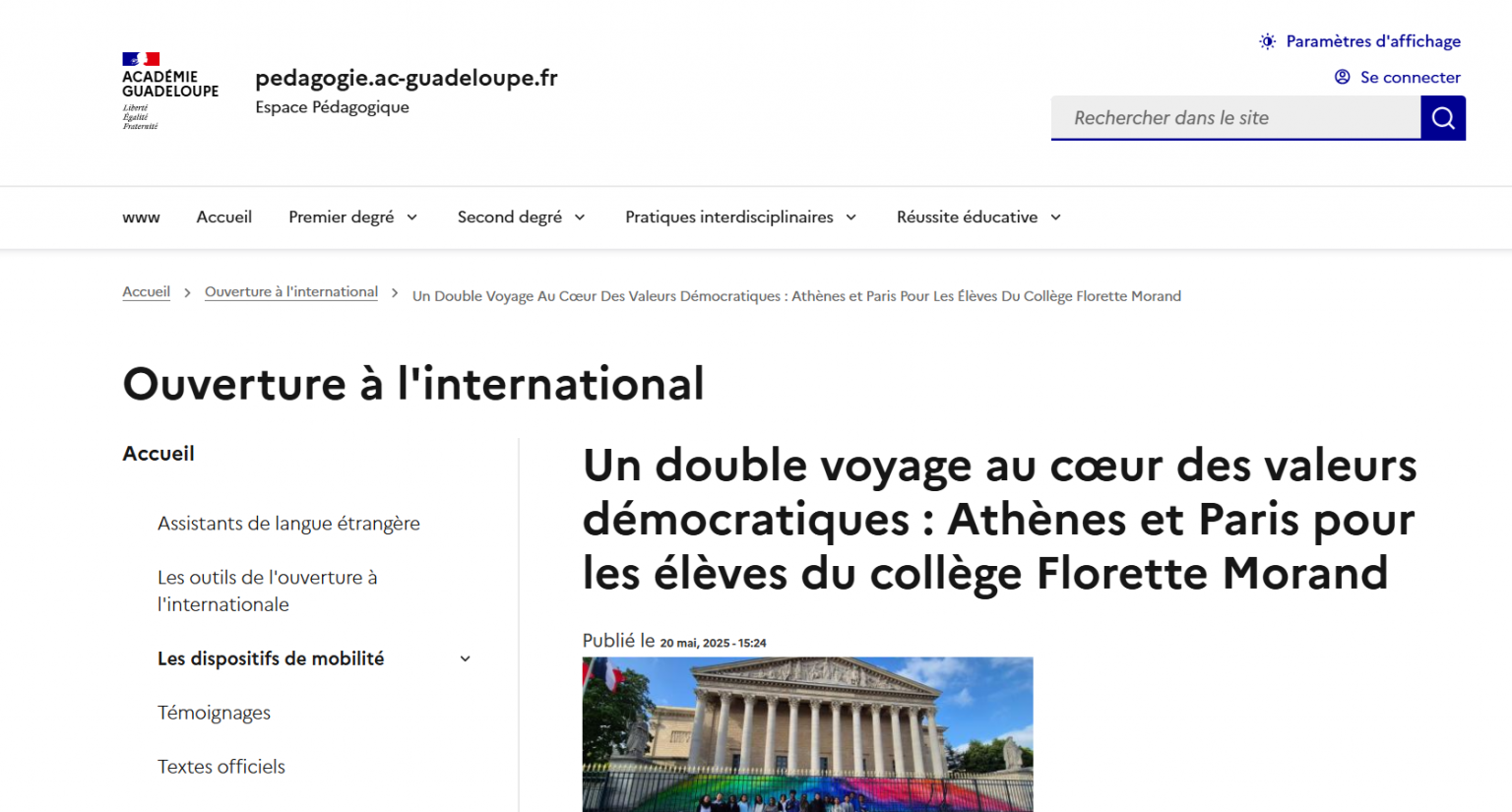Click the magnifying glass search button
Screen dimensions: 1512x812
pyautogui.click(x=1442, y=118)
